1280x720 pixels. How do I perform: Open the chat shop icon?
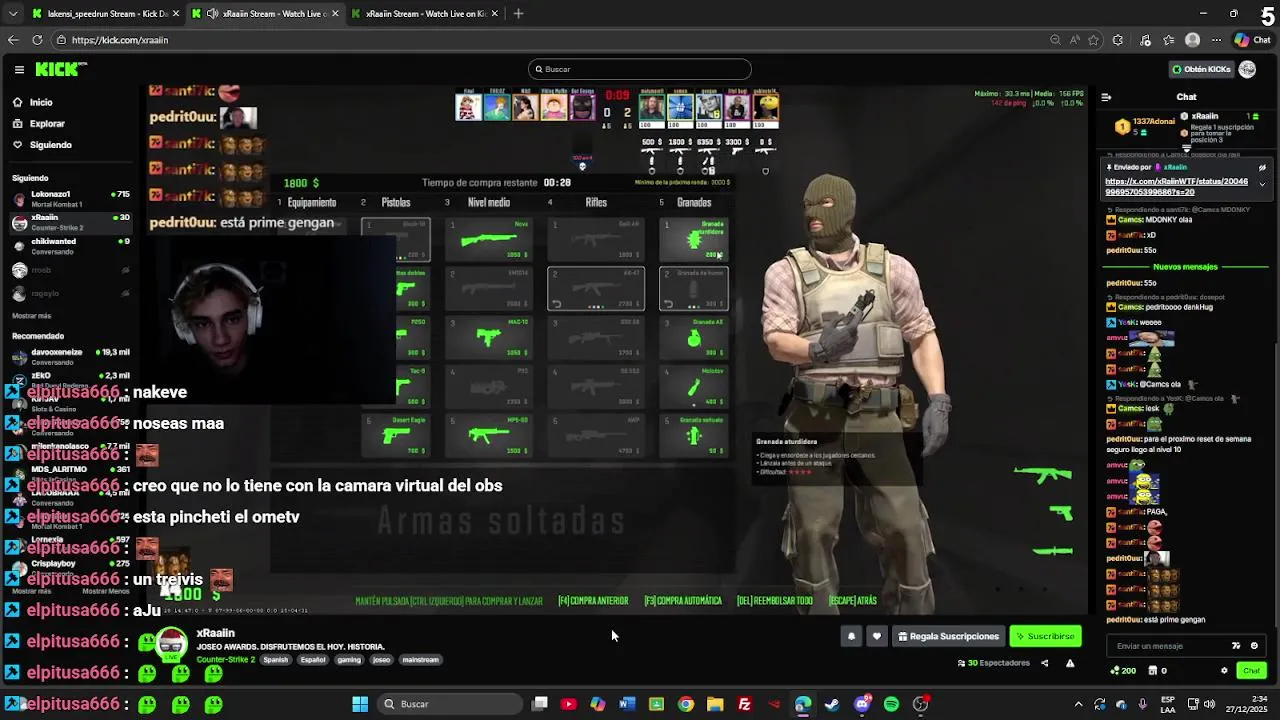tap(1154, 671)
